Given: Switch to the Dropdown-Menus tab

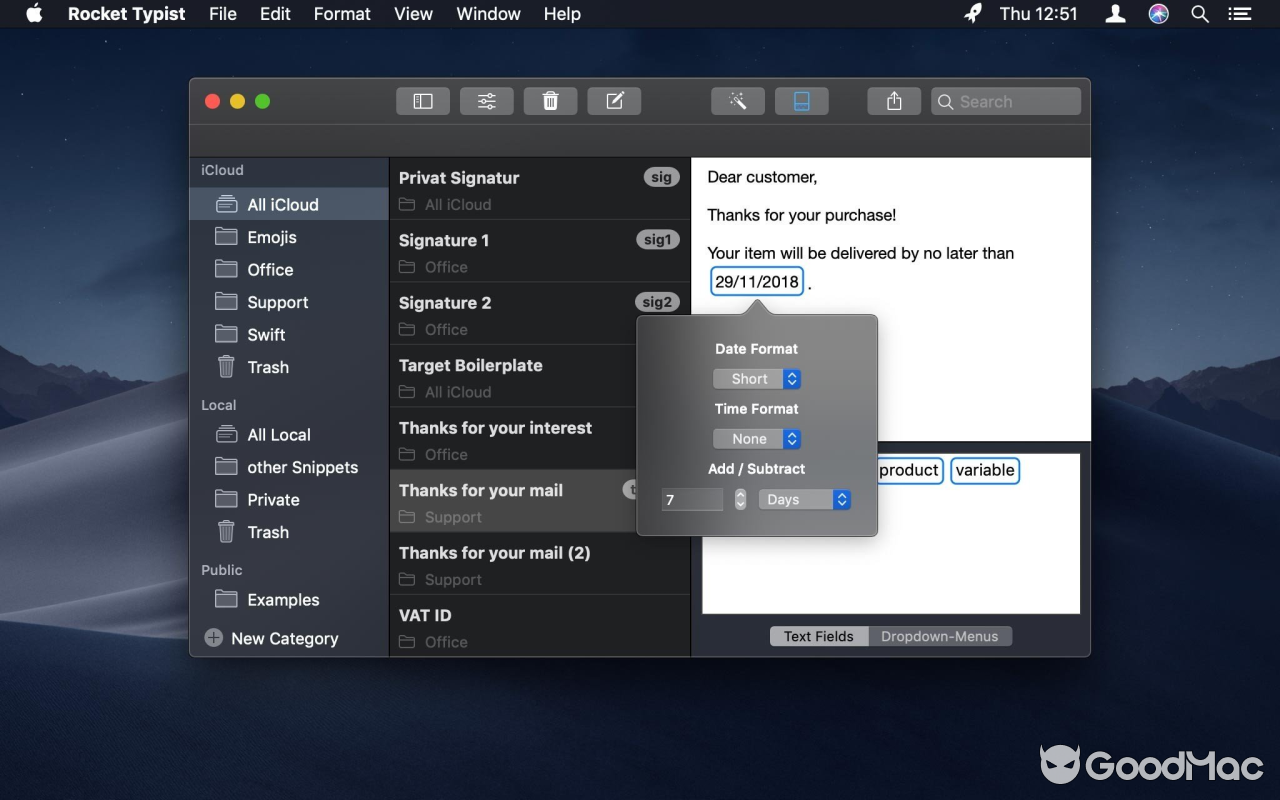Looking at the screenshot, I should 941,635.
